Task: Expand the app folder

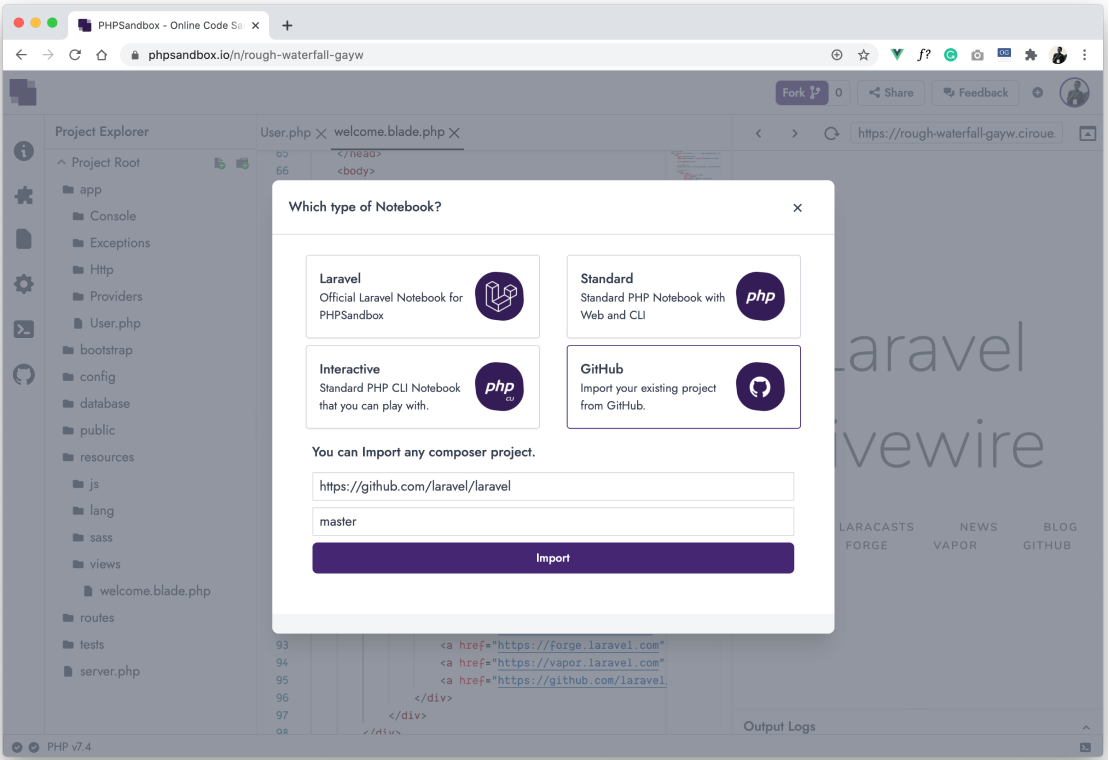Action: tap(90, 189)
